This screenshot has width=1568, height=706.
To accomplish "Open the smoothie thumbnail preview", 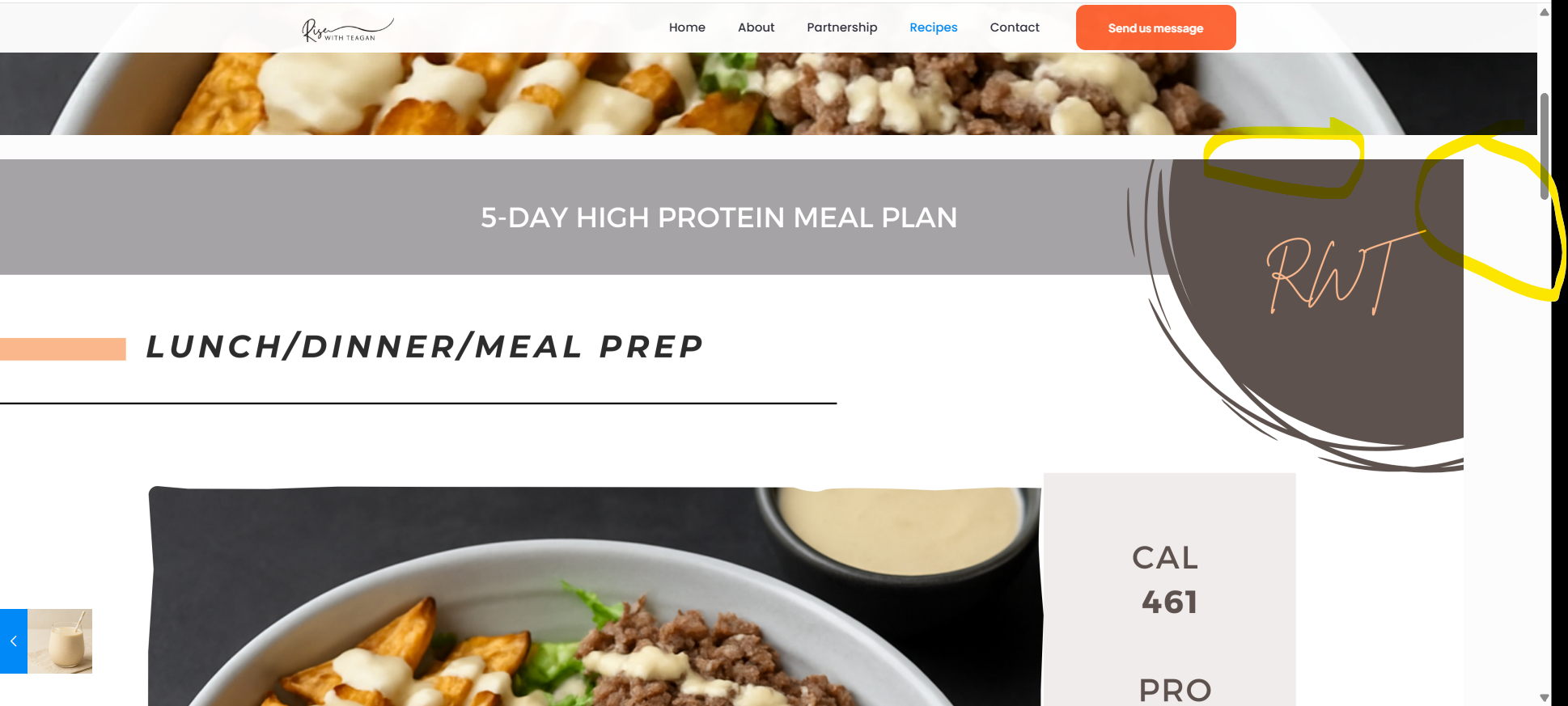I will (60, 641).
